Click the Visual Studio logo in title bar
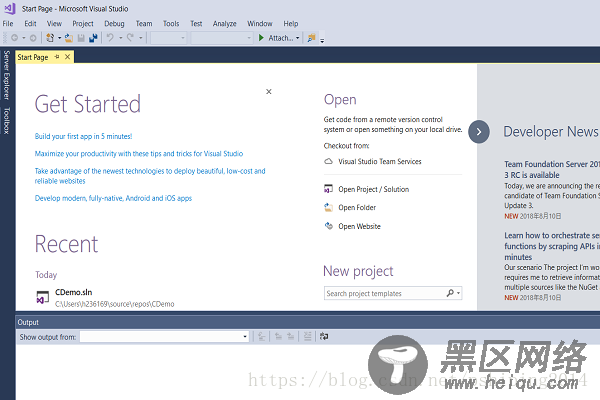Viewport: 600px width, 400px height. (10, 8)
